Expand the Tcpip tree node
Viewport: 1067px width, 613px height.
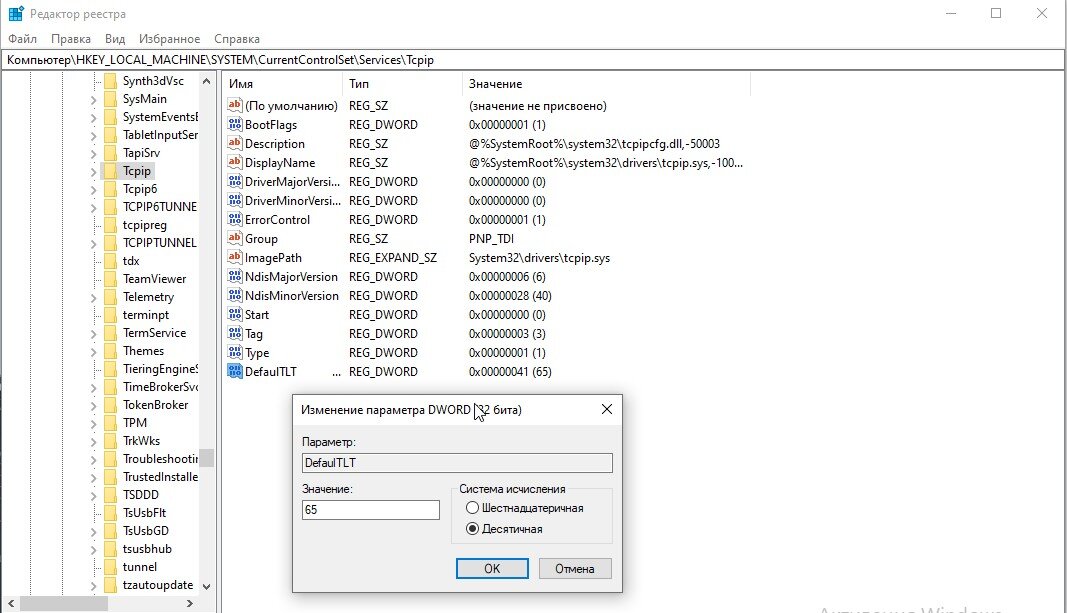pyautogui.click(x=93, y=171)
